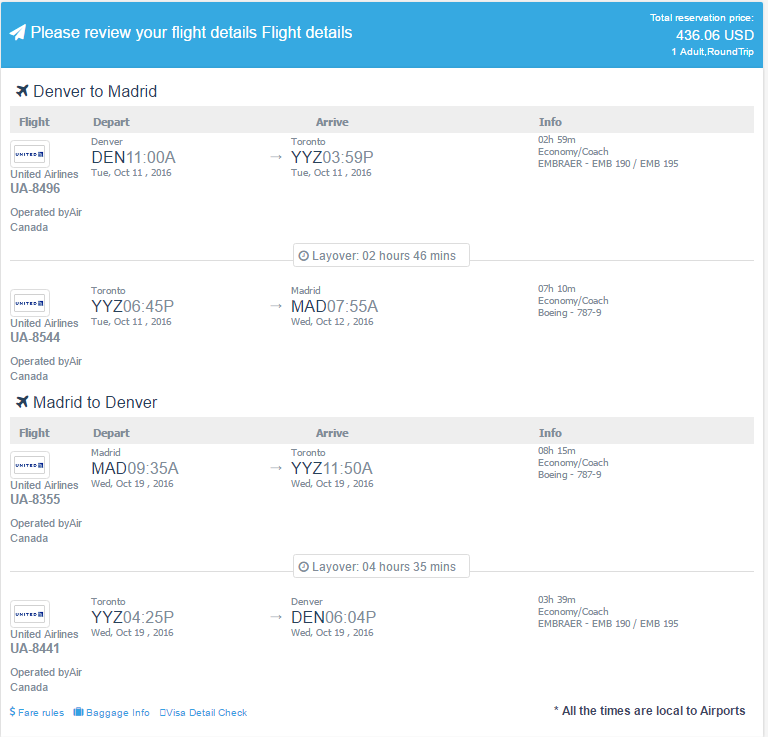Viewport: 768px width, 737px height.
Task: Click United Airlines logo for flight UA-8355
Action: 30,465
